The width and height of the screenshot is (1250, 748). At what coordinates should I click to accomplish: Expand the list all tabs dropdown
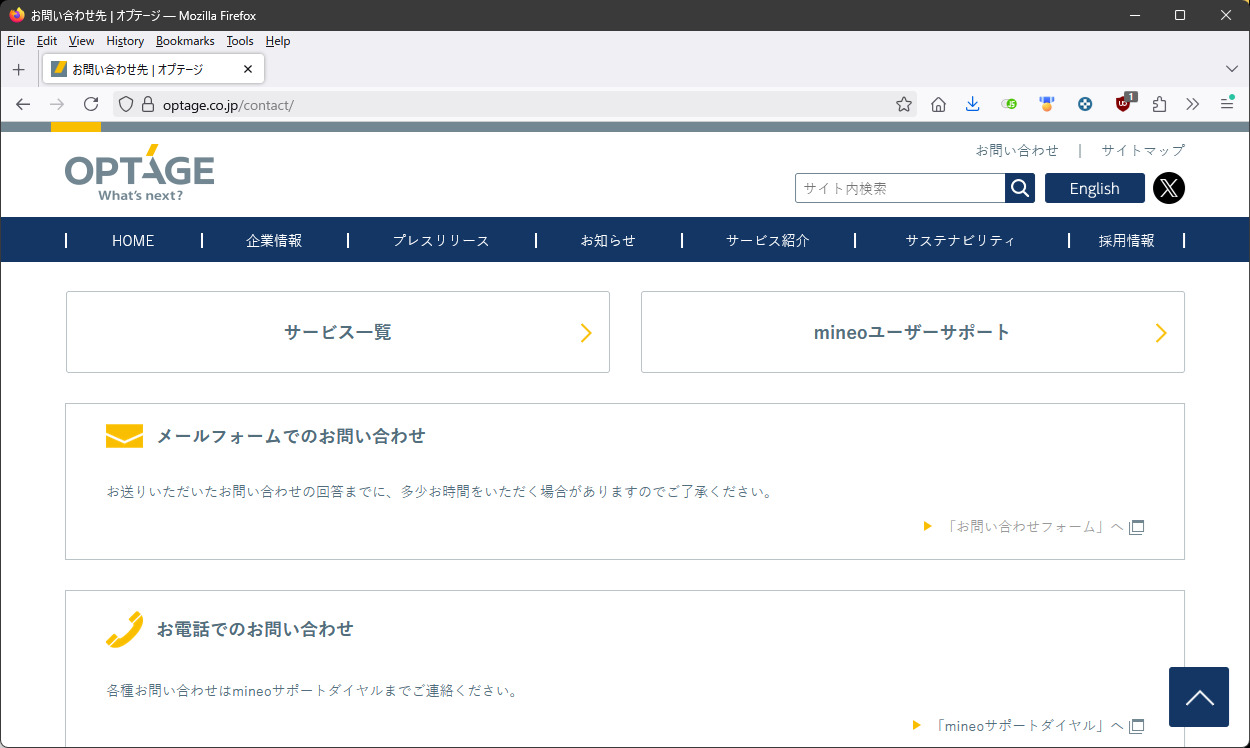(1231, 69)
